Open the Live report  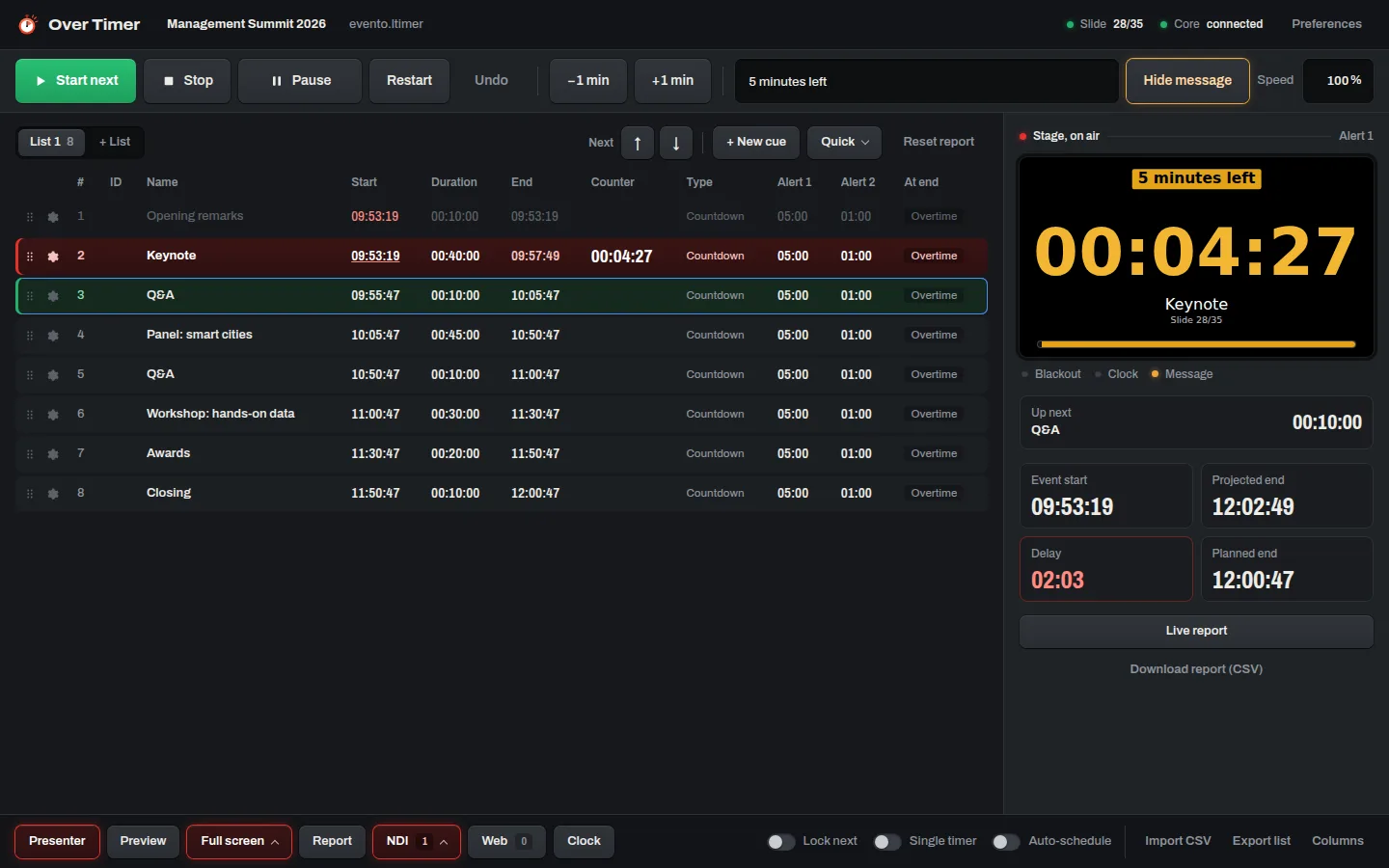click(x=1196, y=632)
